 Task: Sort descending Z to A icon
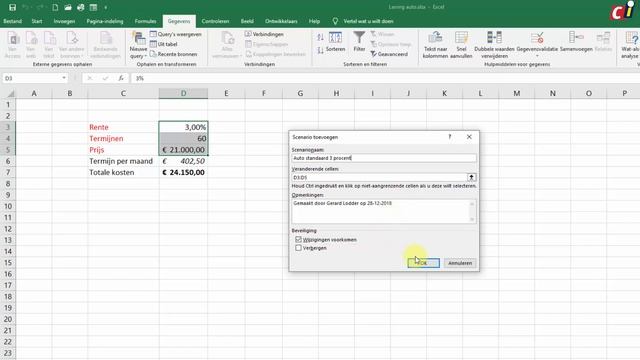click(x=320, y=51)
